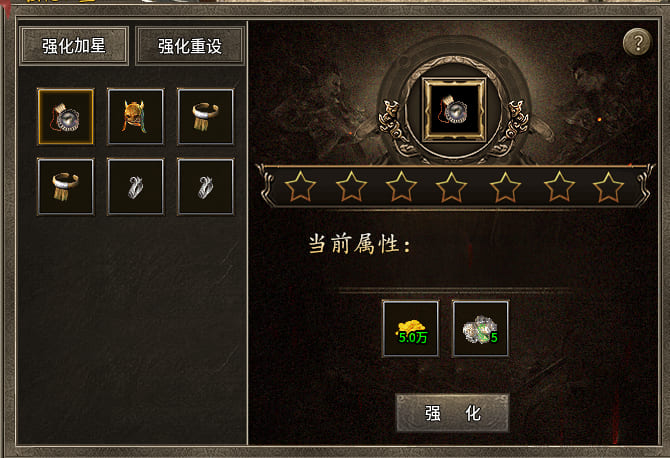Click the fifth enhancement star

tap(505, 187)
